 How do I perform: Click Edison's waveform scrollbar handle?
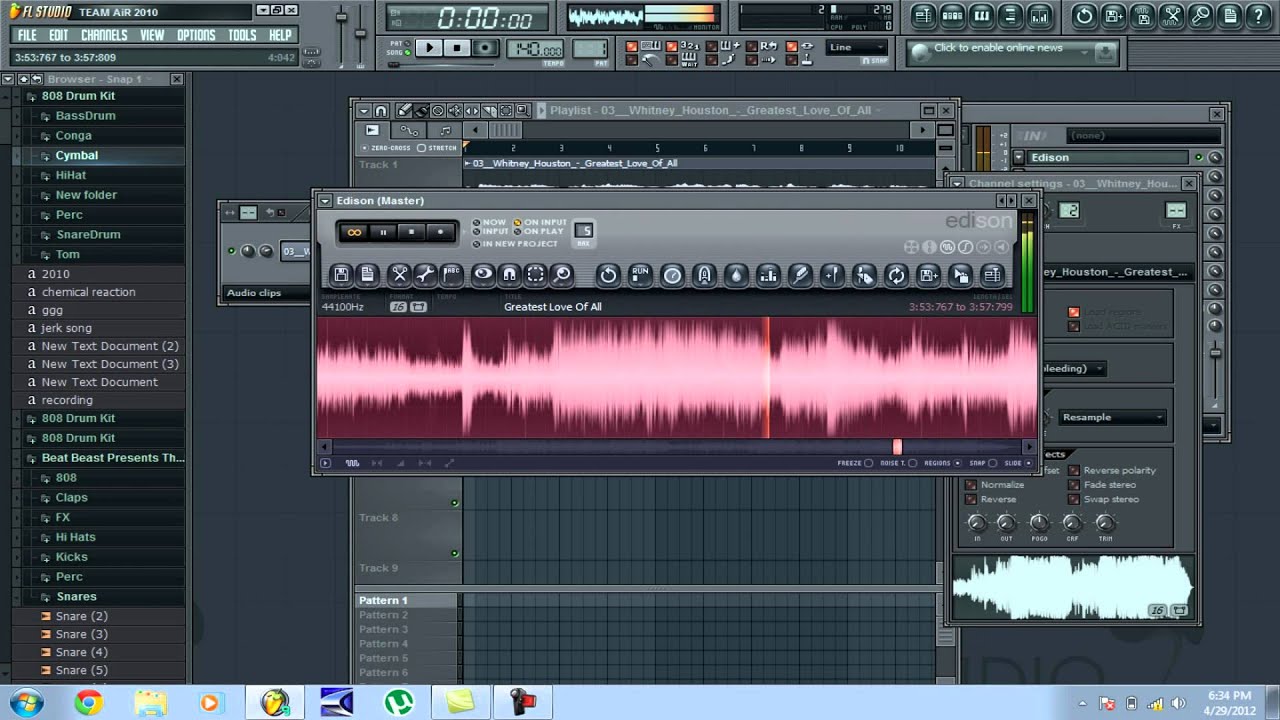pyautogui.click(x=897, y=447)
